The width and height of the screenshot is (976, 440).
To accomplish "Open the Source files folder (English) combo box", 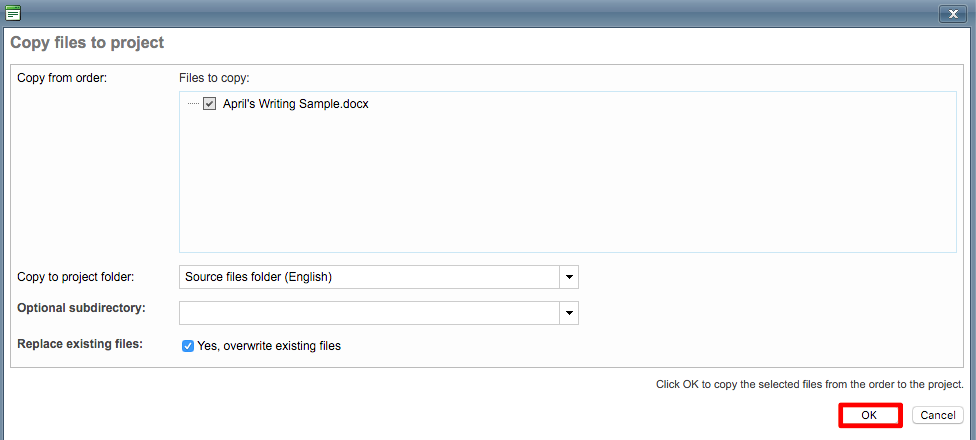I will tap(369, 277).
